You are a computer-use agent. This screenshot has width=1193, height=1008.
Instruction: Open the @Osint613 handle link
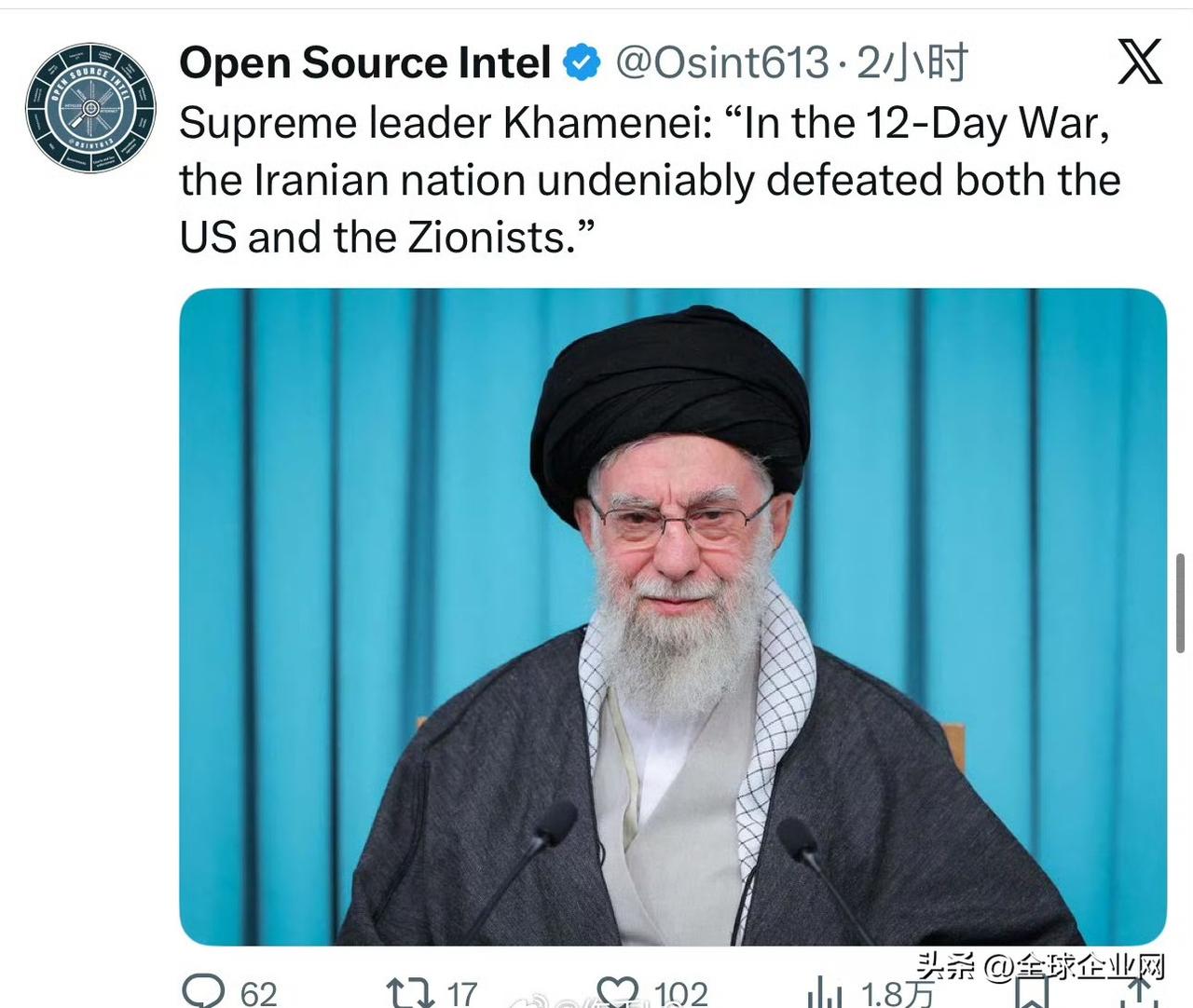coord(721,63)
